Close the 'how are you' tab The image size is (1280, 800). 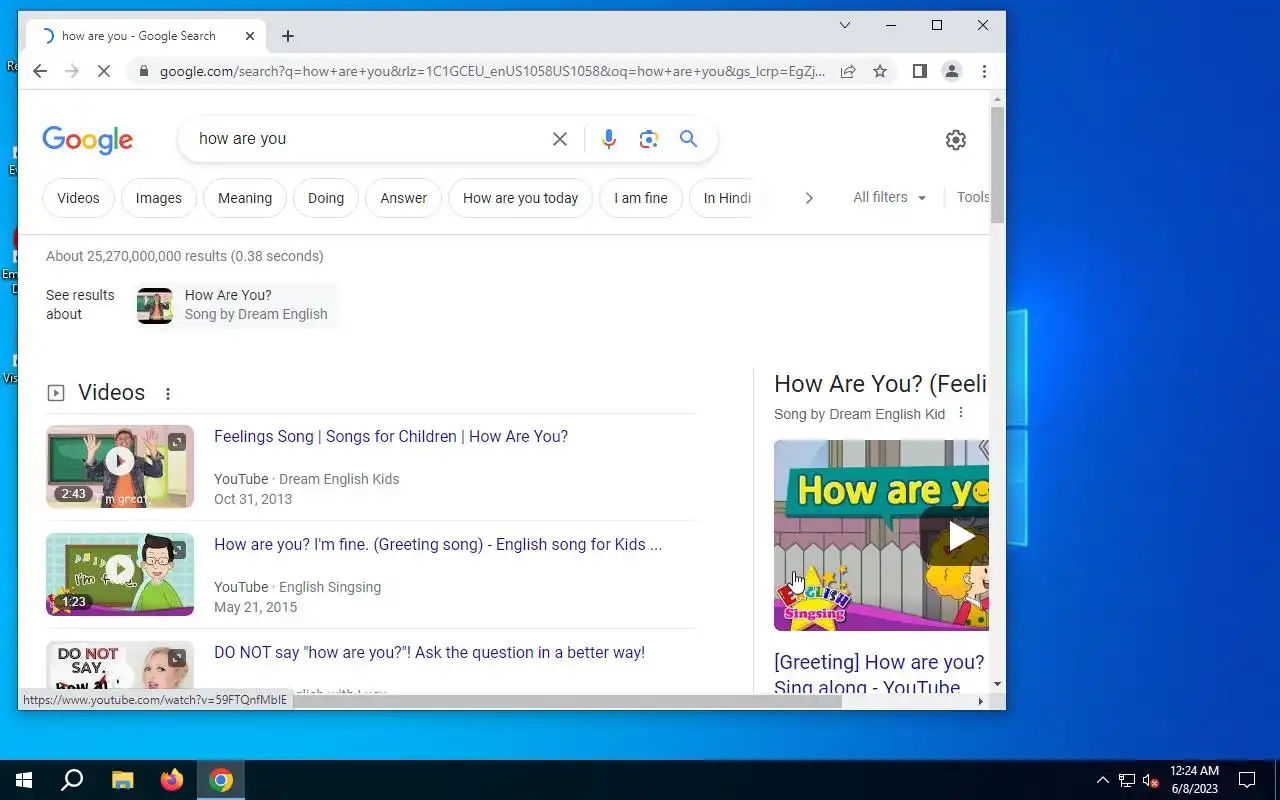click(250, 36)
